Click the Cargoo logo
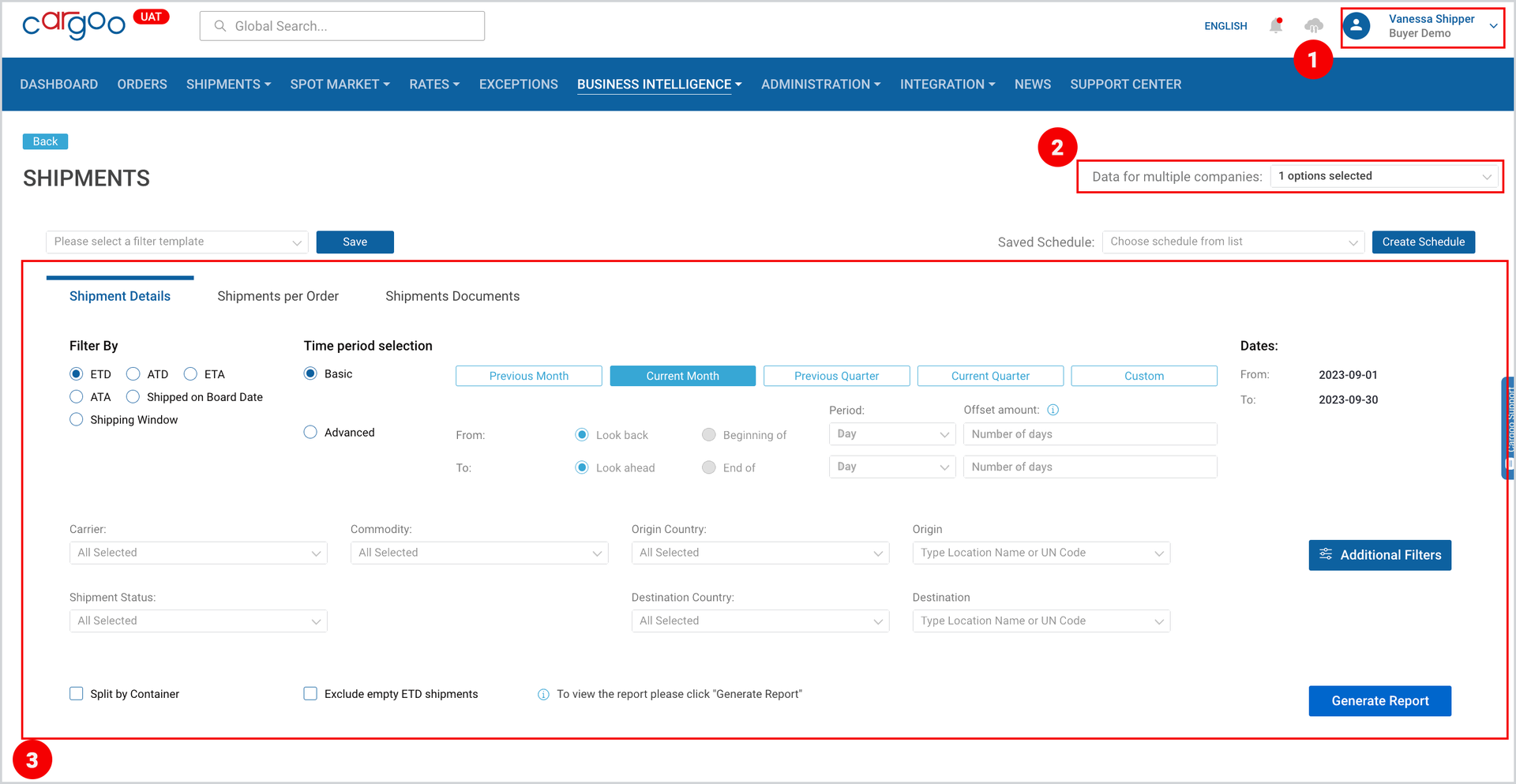 73,25
